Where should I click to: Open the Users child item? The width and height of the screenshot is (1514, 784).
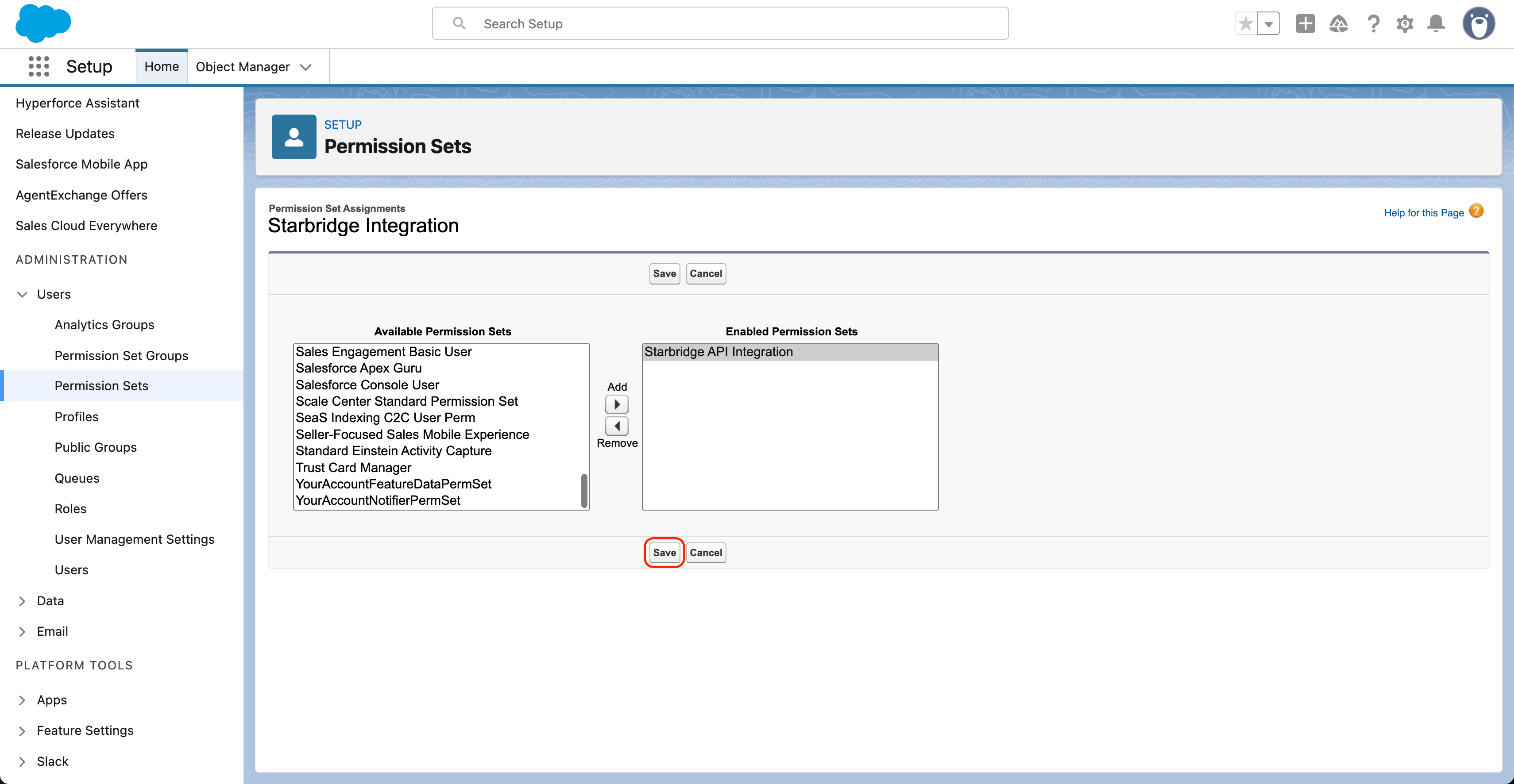pyautogui.click(x=72, y=570)
